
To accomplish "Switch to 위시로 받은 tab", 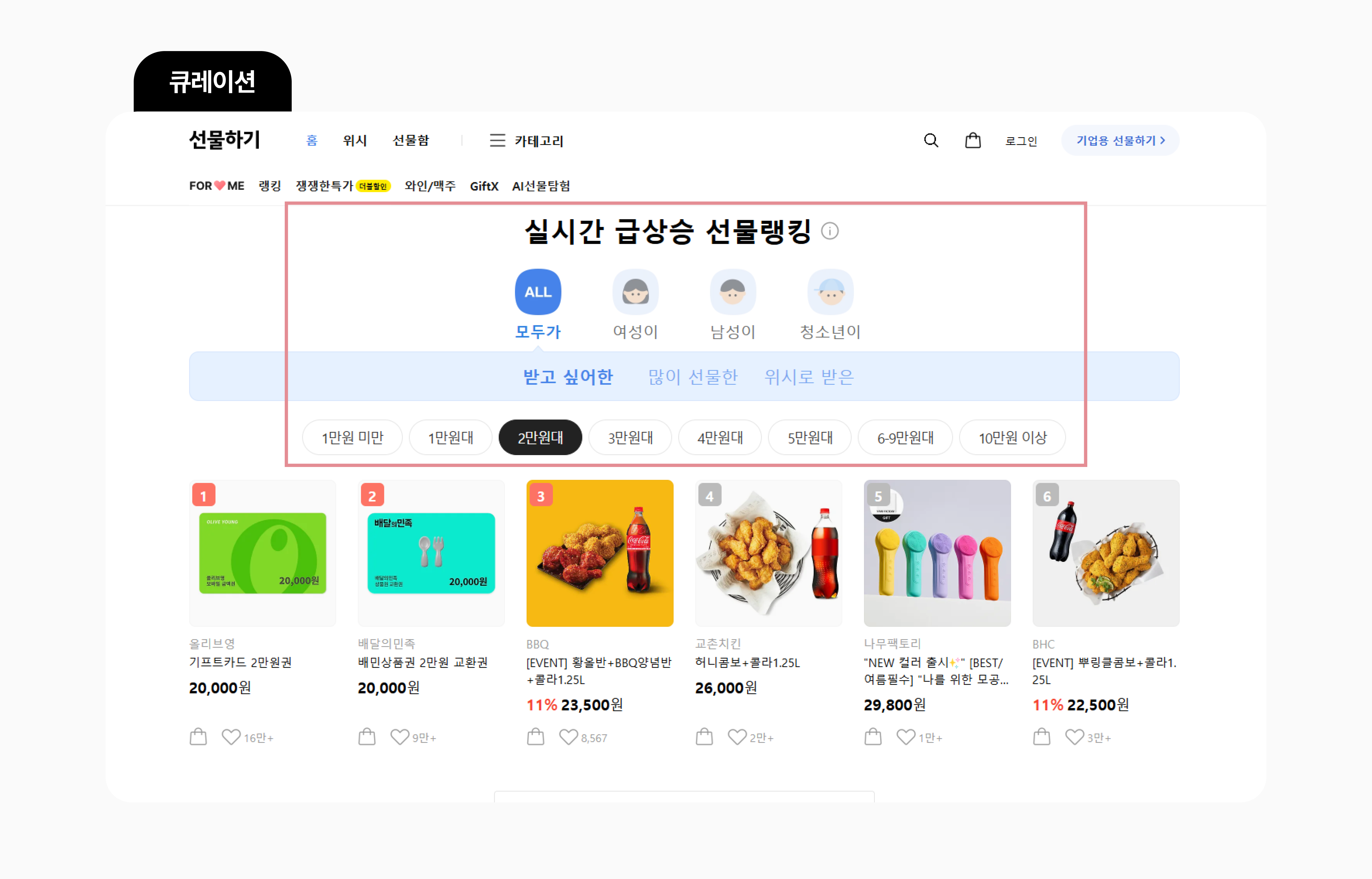I will (809, 377).
